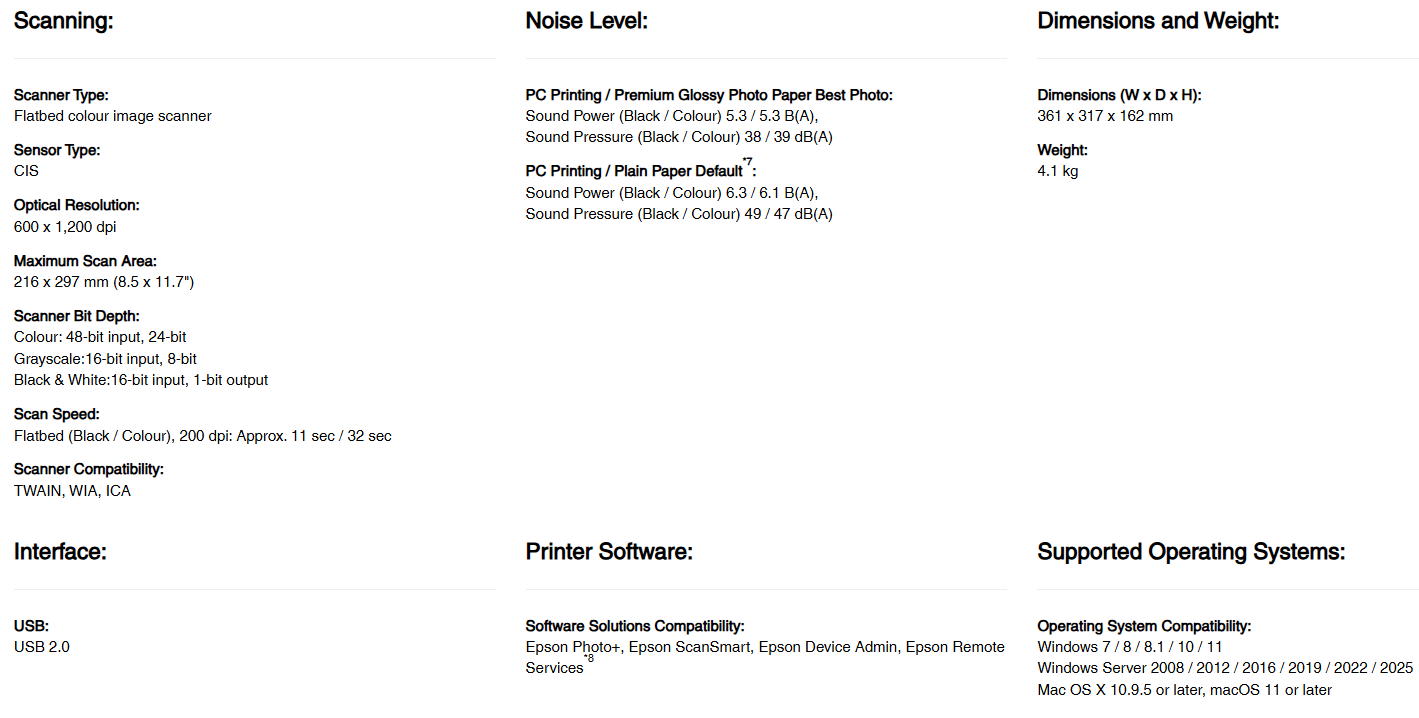Image resolution: width=1419 pixels, height=718 pixels.
Task: Click the Sensor Type value CIS
Action: (26, 171)
